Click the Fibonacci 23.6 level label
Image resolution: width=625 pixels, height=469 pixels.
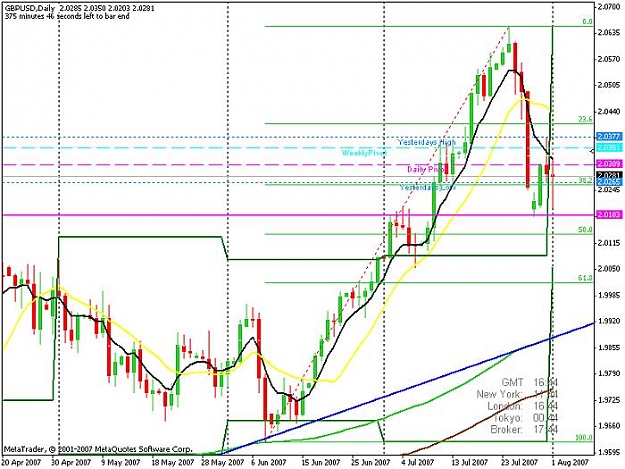coord(586,119)
